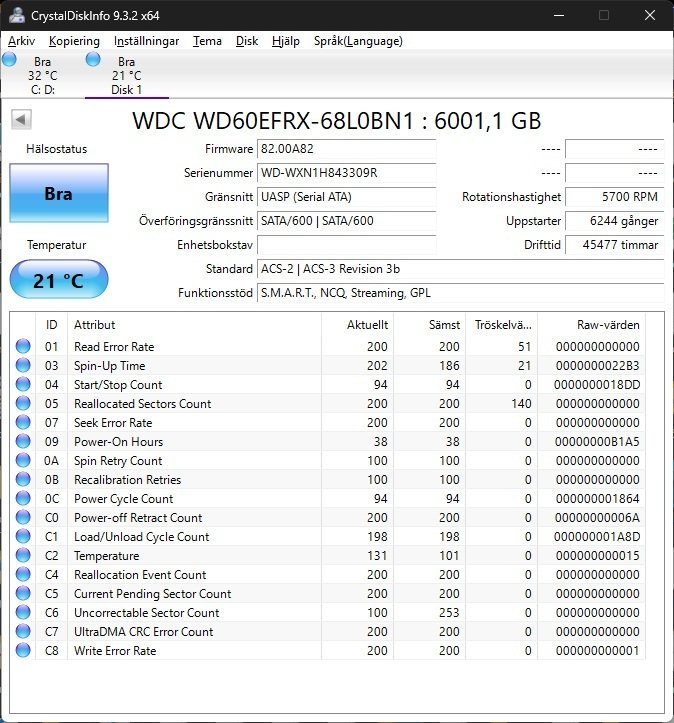Viewport: 674px width, 723px height.
Task: Click the status orb for Power Cycle Count
Action: [x=23, y=498]
